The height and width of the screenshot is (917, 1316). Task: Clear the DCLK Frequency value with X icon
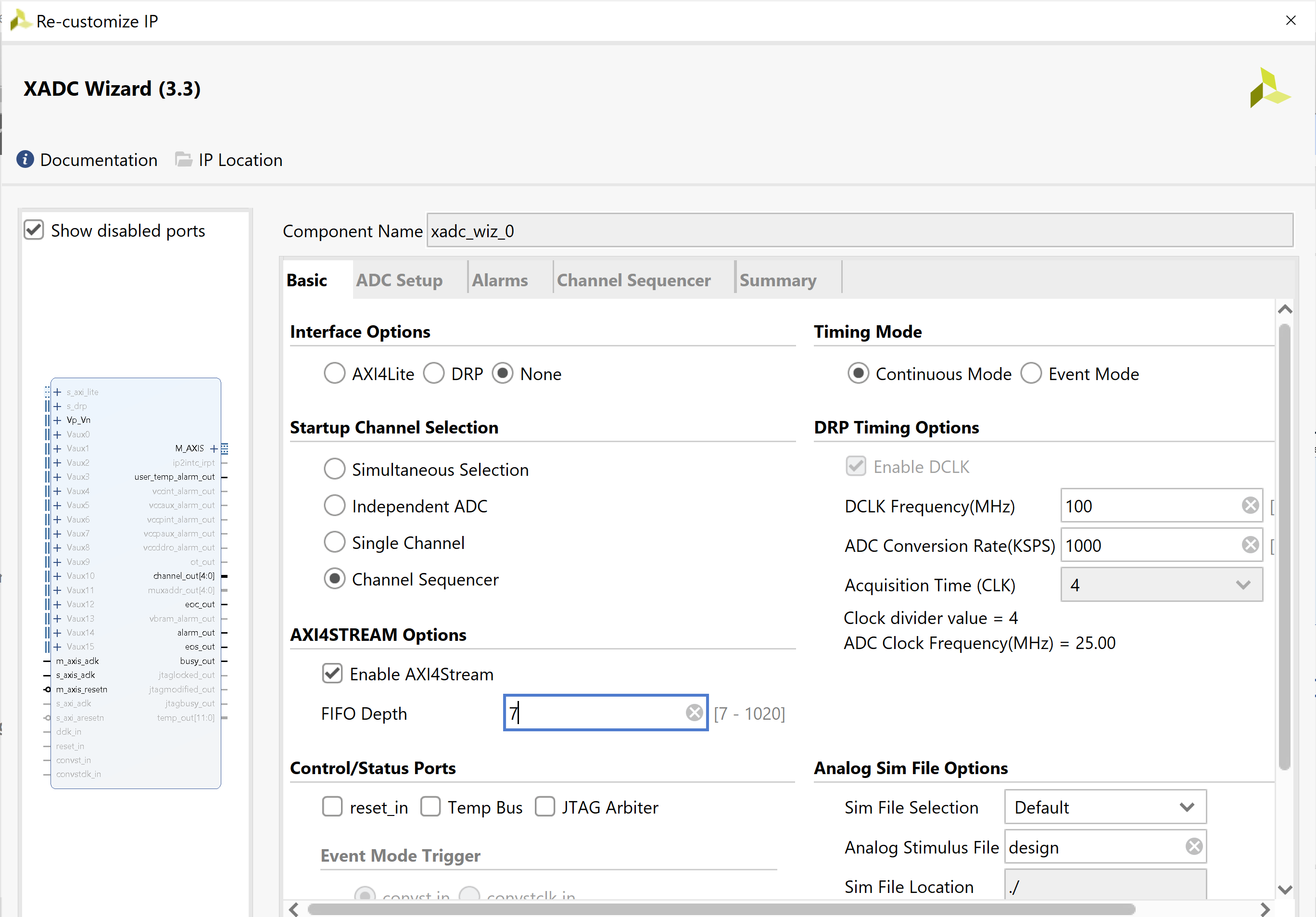[1250, 506]
